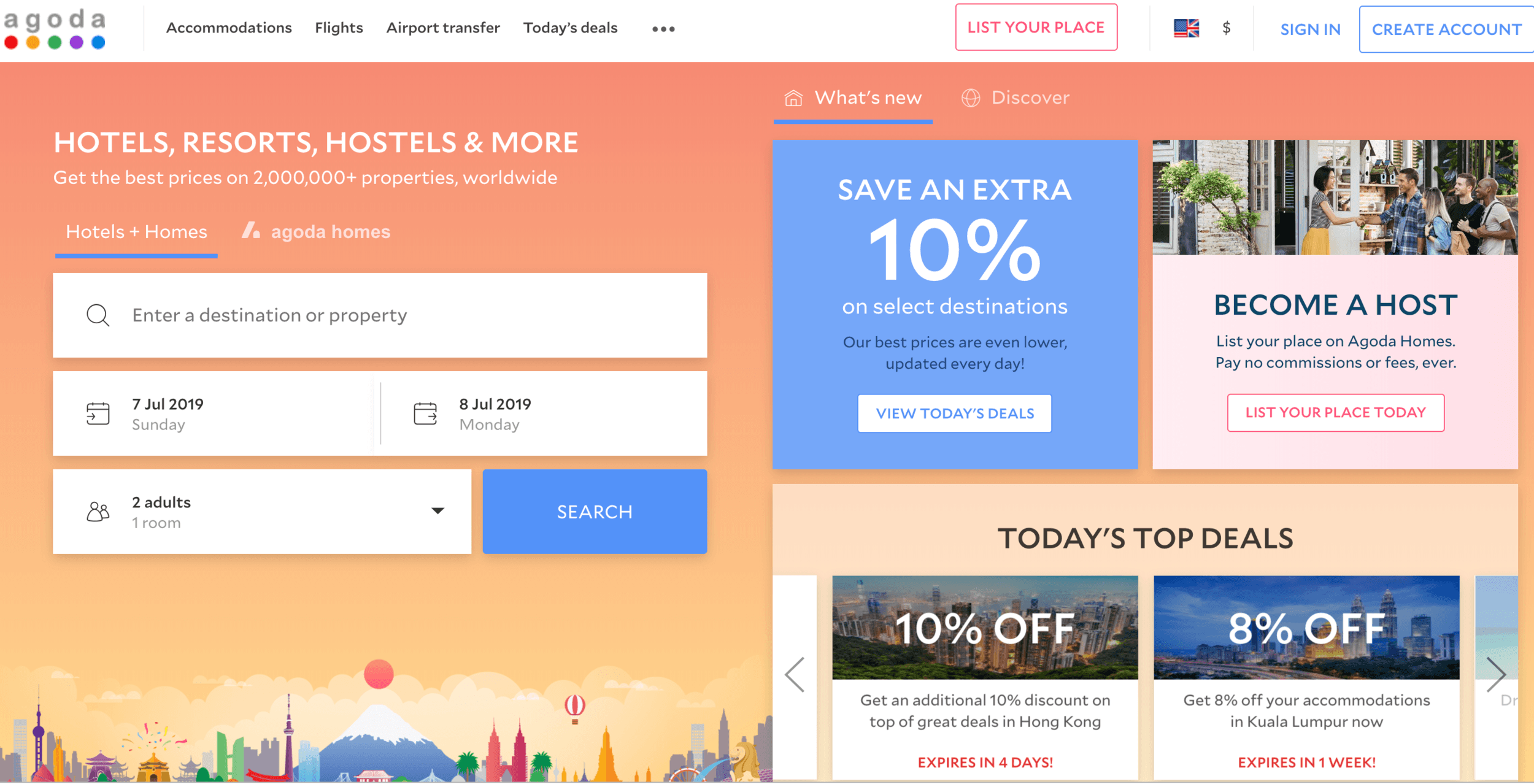Click the LIST YOUR PLACE TODAY button
The width and height of the screenshot is (1534, 784).
[1334, 411]
